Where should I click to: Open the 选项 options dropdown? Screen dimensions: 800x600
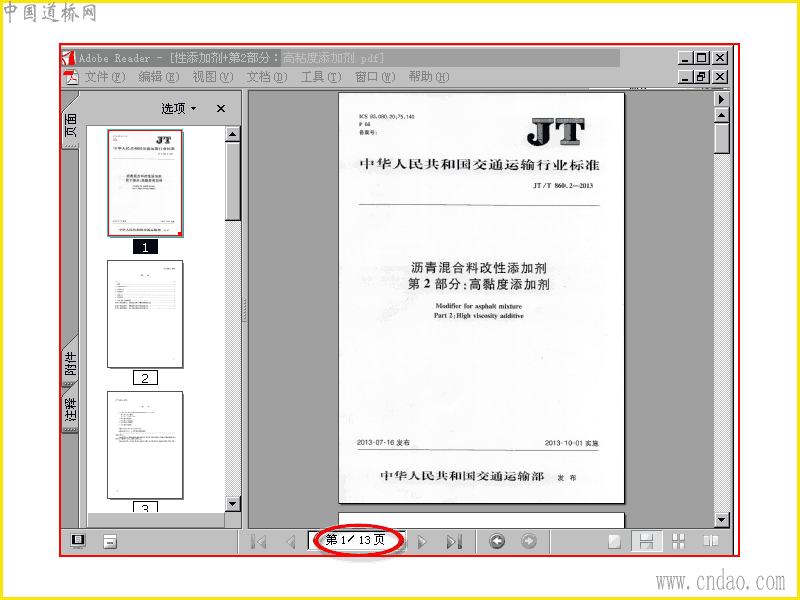(x=179, y=109)
